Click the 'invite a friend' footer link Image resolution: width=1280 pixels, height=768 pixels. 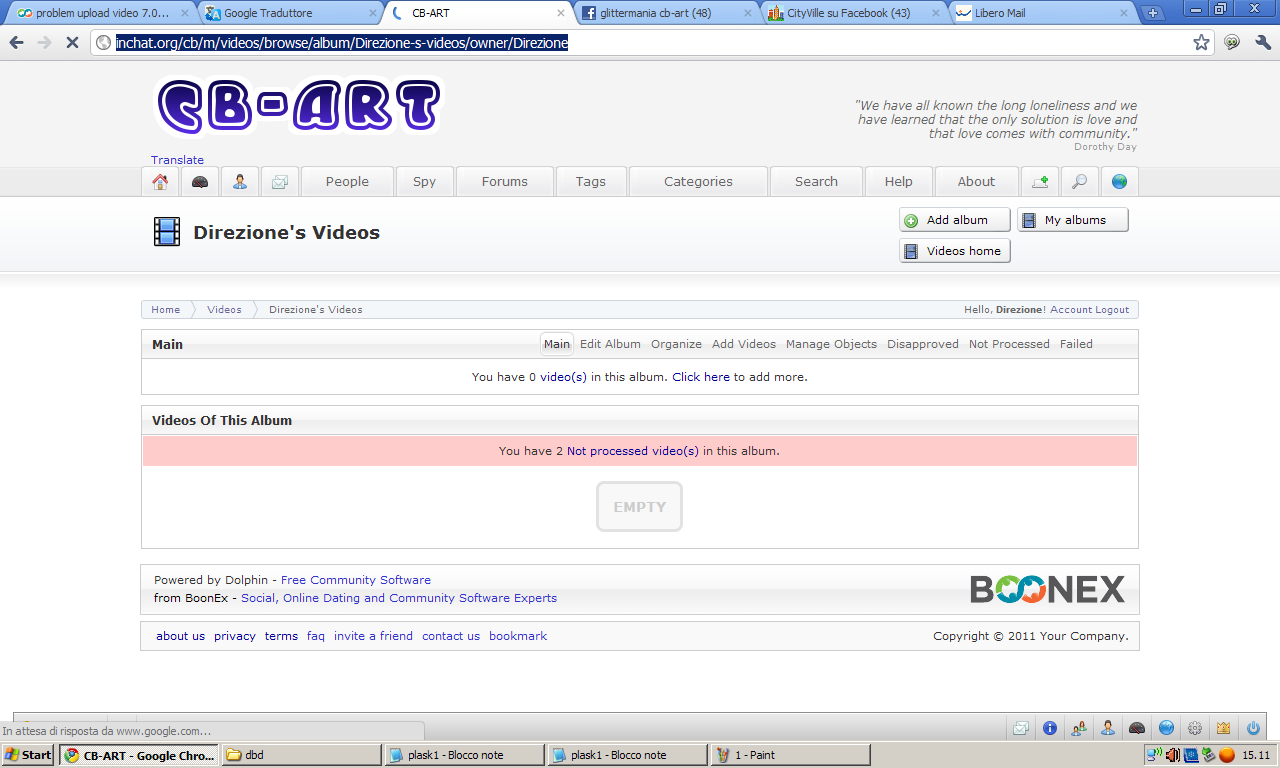[x=373, y=636]
